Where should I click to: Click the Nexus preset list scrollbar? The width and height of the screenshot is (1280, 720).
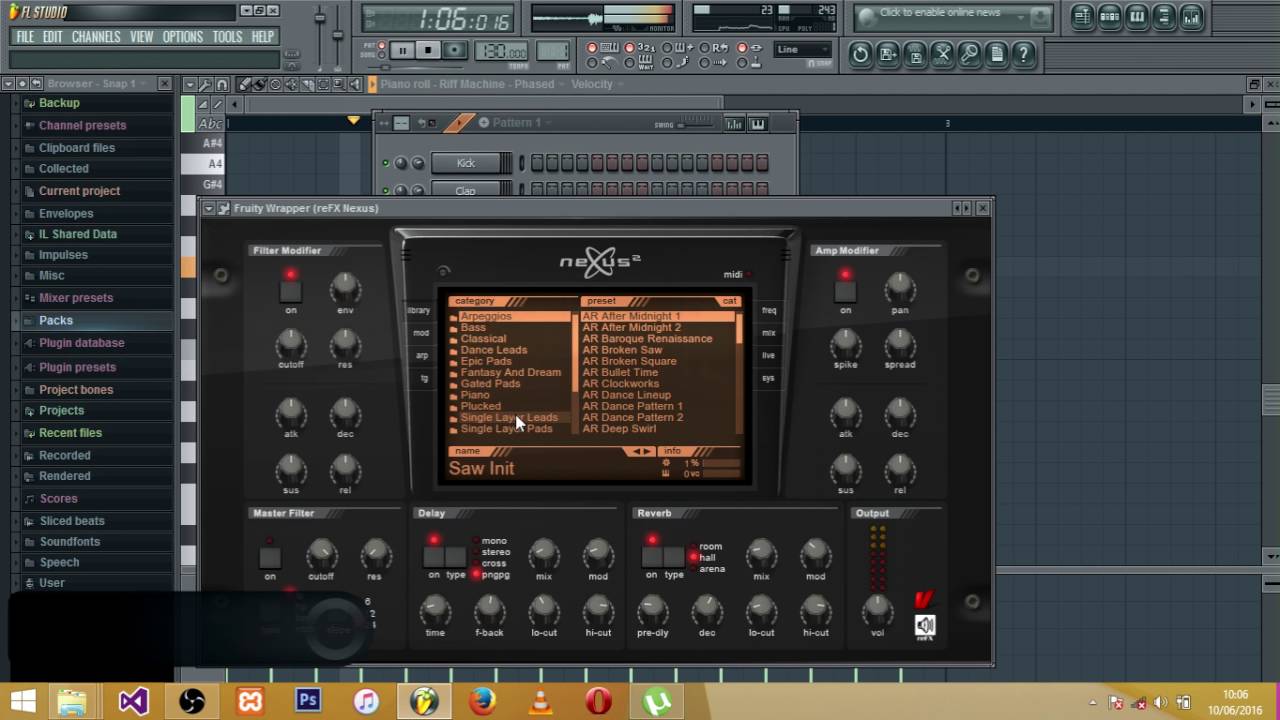pos(740,373)
